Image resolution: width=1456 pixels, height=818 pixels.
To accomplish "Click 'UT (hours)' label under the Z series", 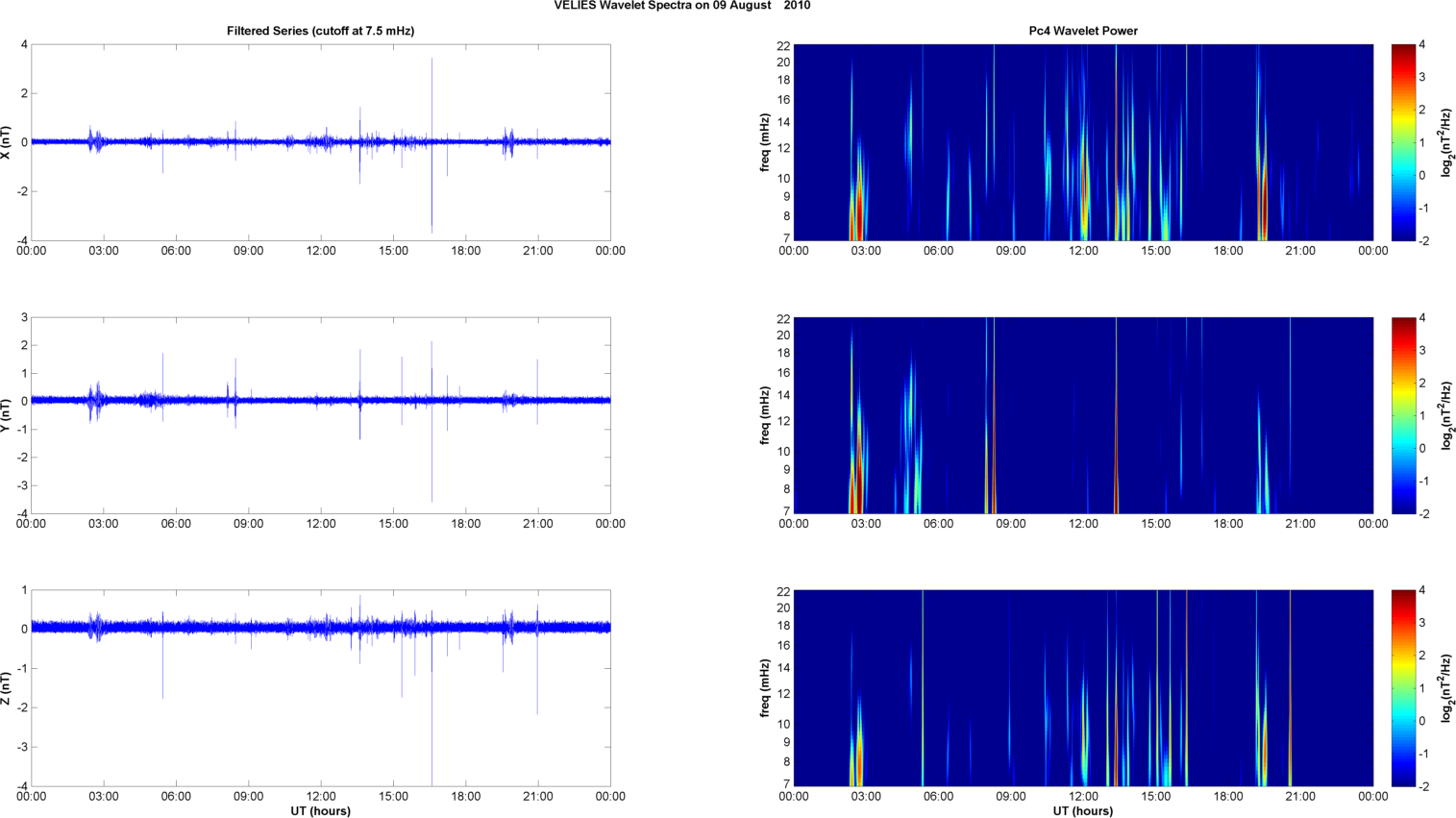I will (320, 810).
